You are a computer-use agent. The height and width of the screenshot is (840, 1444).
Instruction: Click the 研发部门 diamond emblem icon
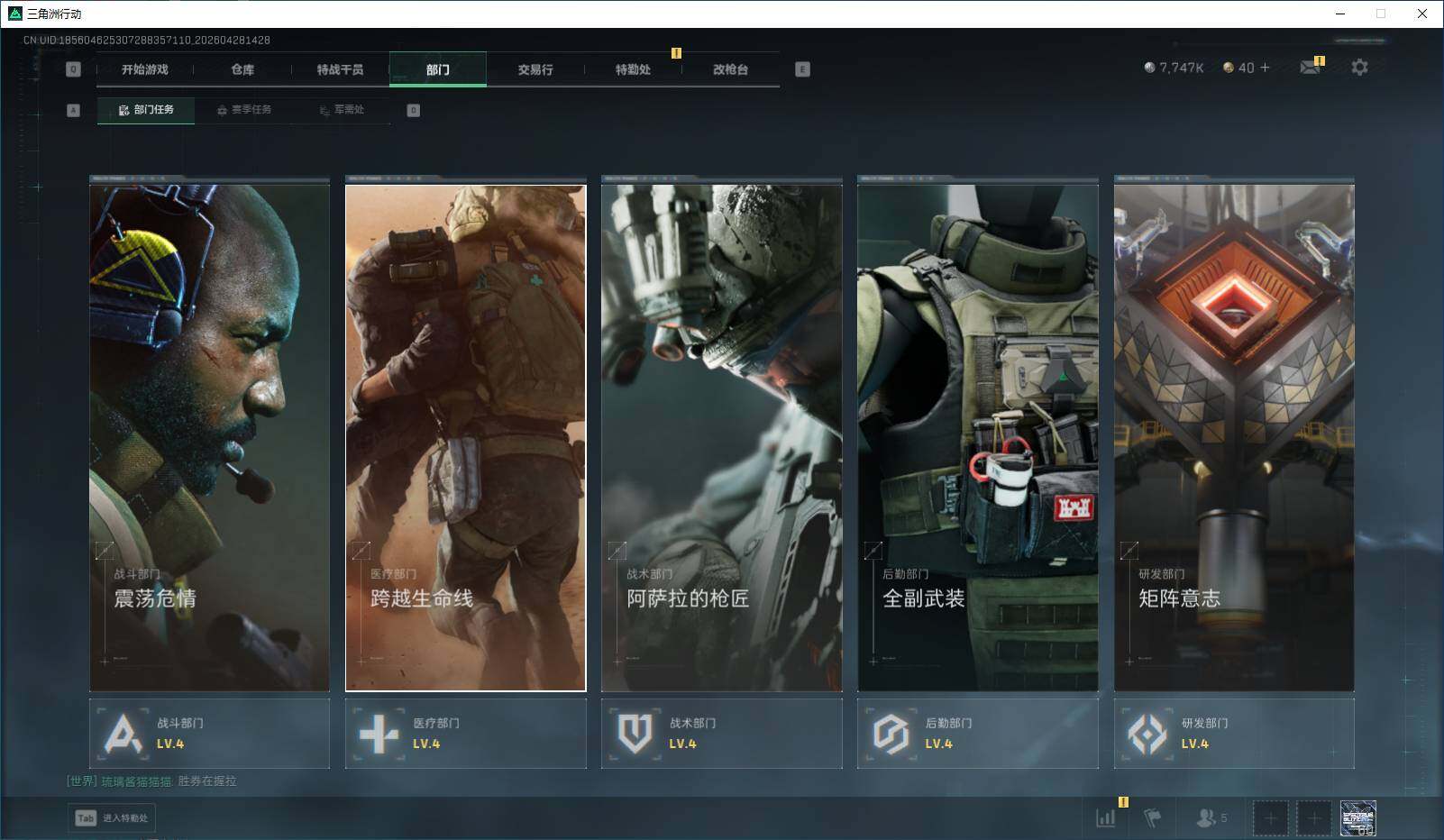pos(1147,734)
